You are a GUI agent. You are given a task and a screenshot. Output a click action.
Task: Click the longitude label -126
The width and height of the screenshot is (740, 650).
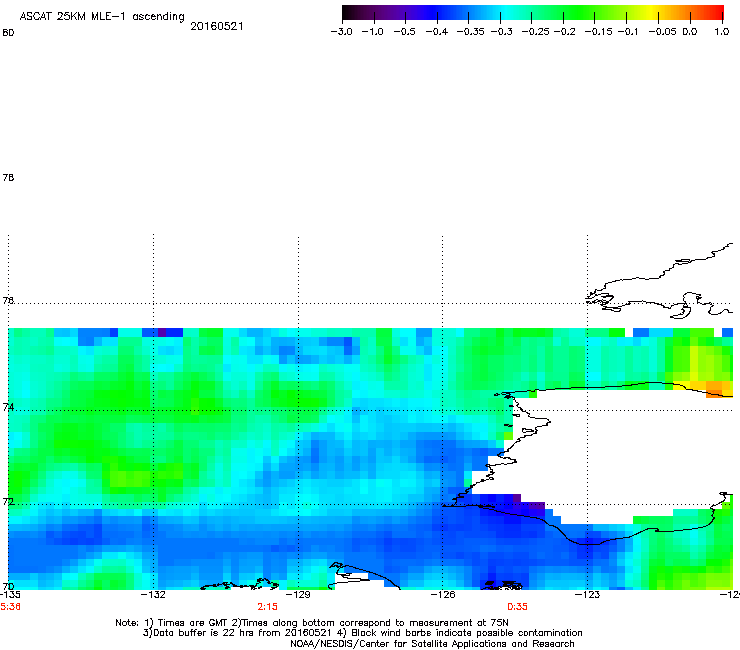(x=442, y=594)
